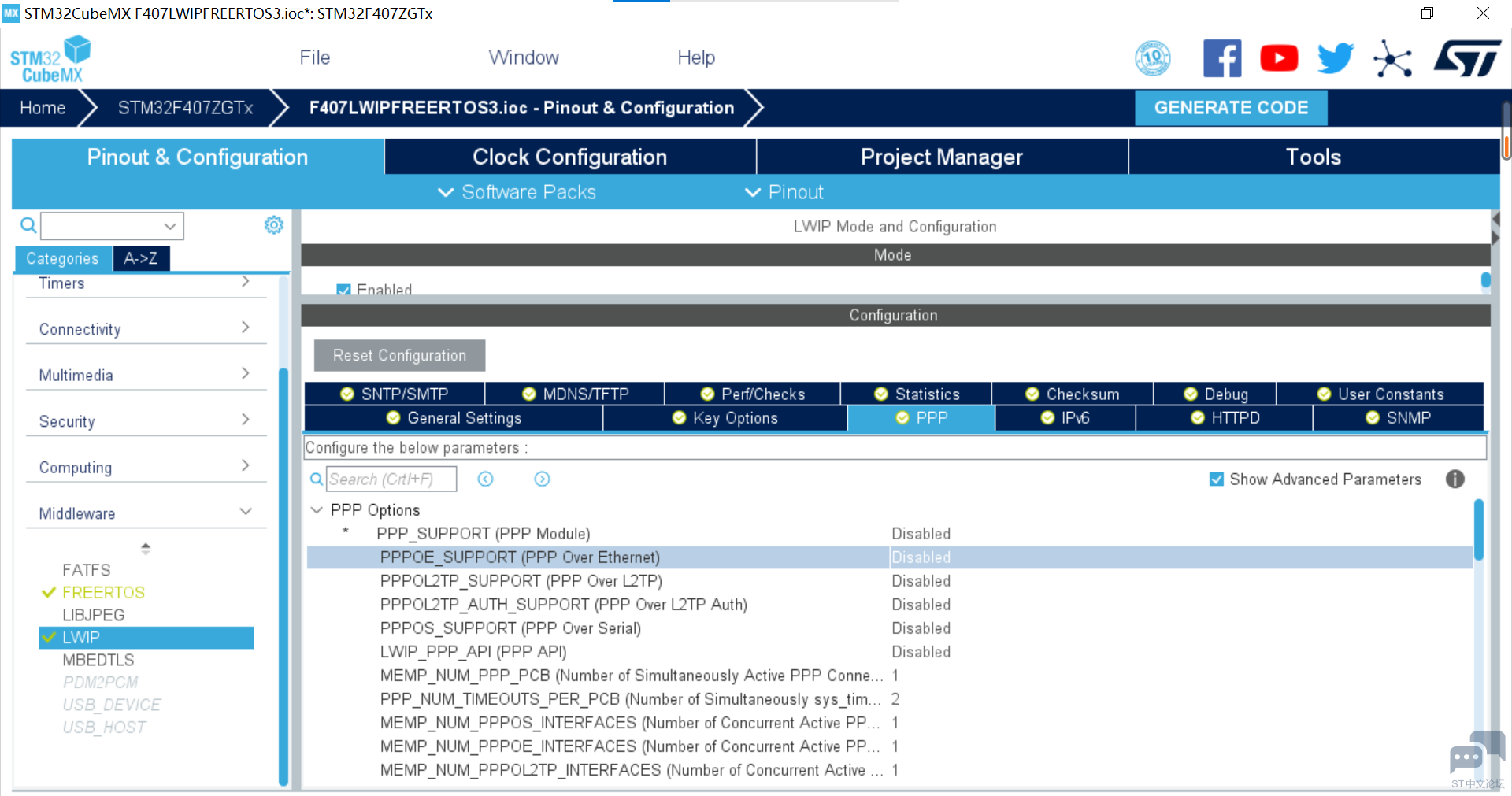Select the PPPOS_SUPPORT Disabled value
Viewport: 1512px width, 796px height.
[x=921, y=628]
